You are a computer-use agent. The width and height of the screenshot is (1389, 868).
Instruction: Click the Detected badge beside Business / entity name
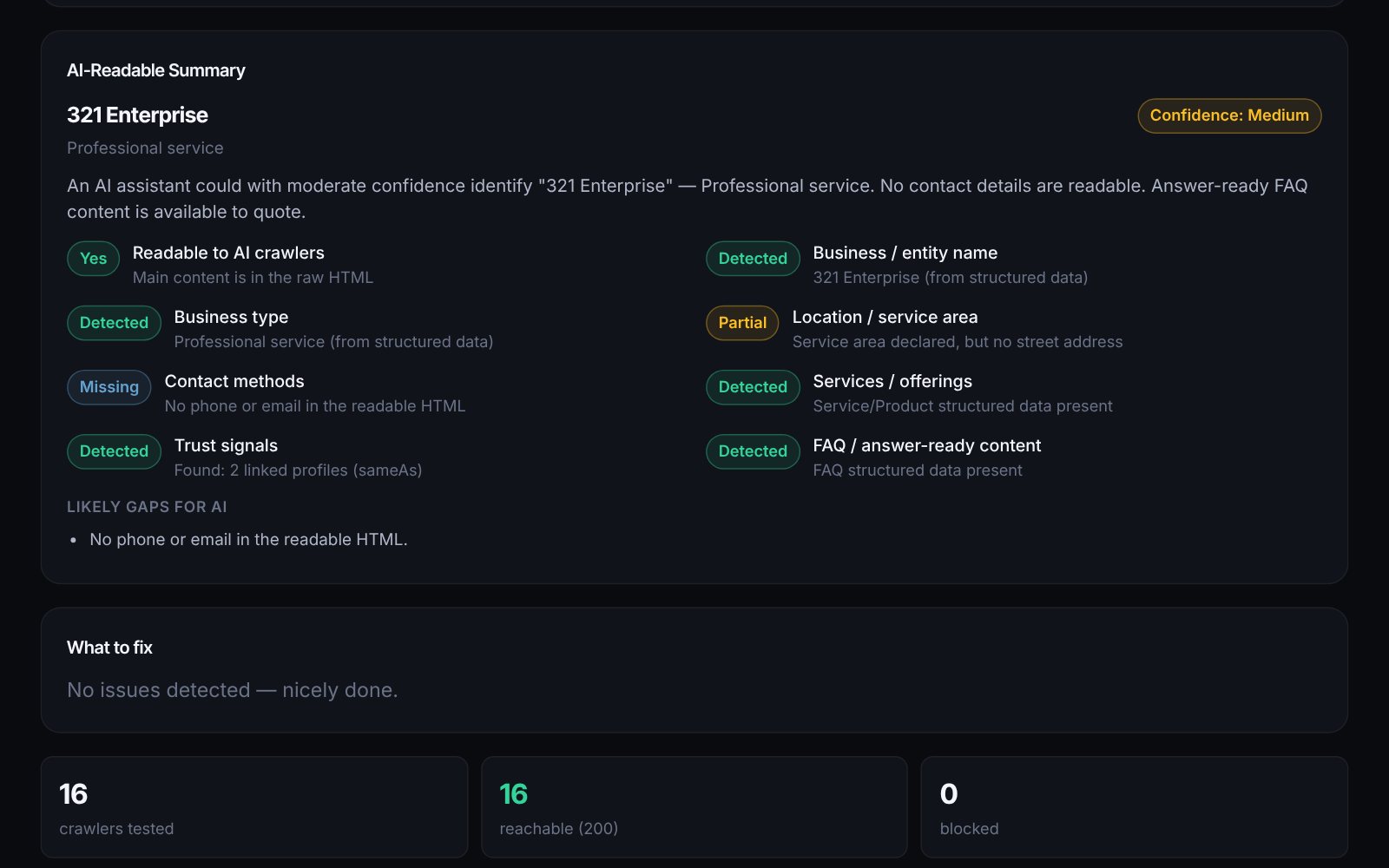click(753, 258)
